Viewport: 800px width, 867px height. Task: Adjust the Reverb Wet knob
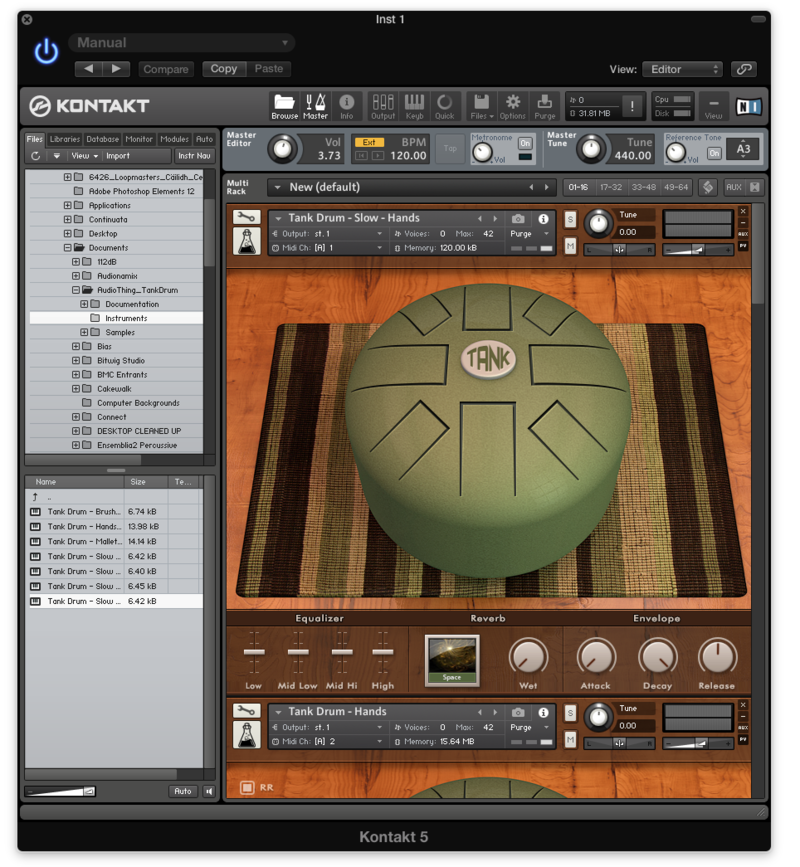click(x=528, y=658)
